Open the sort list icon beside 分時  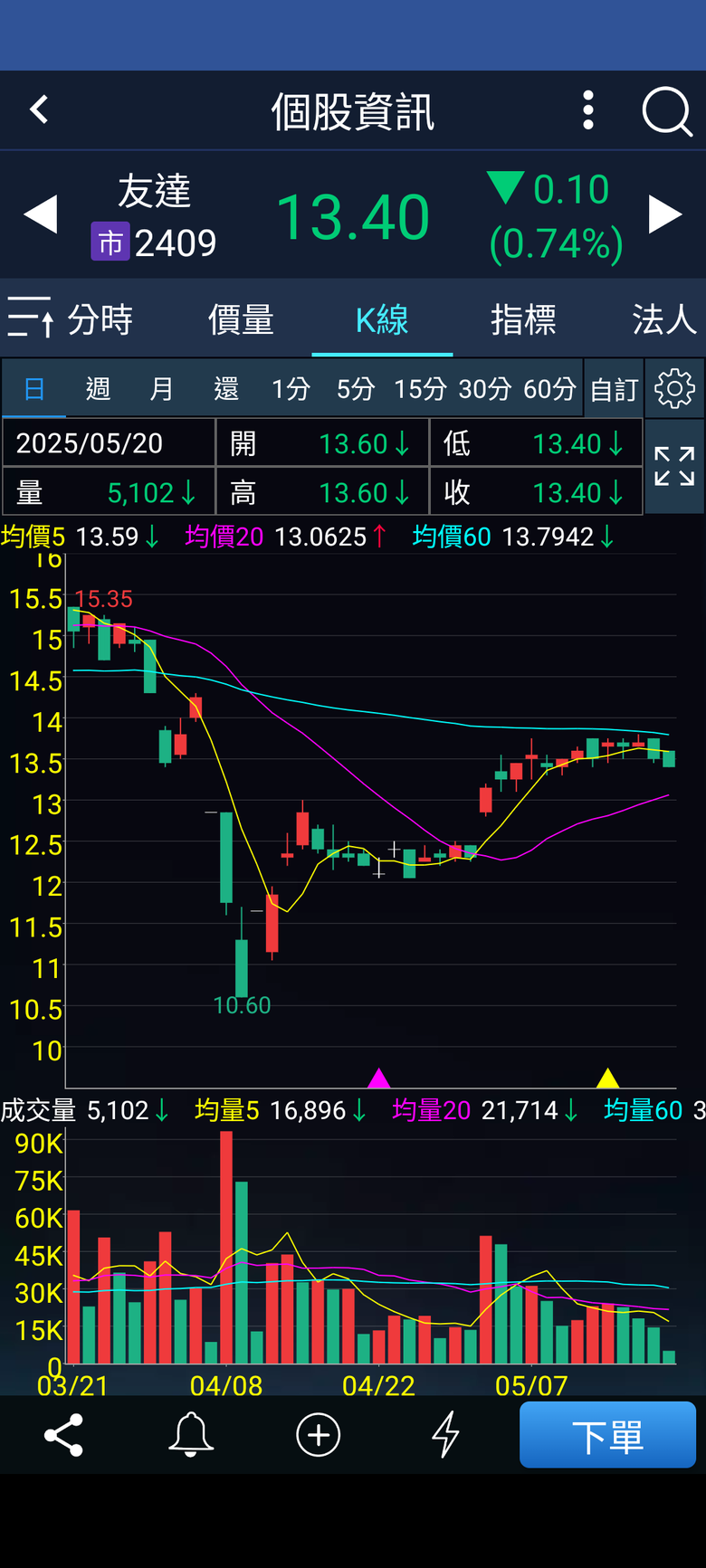31,318
